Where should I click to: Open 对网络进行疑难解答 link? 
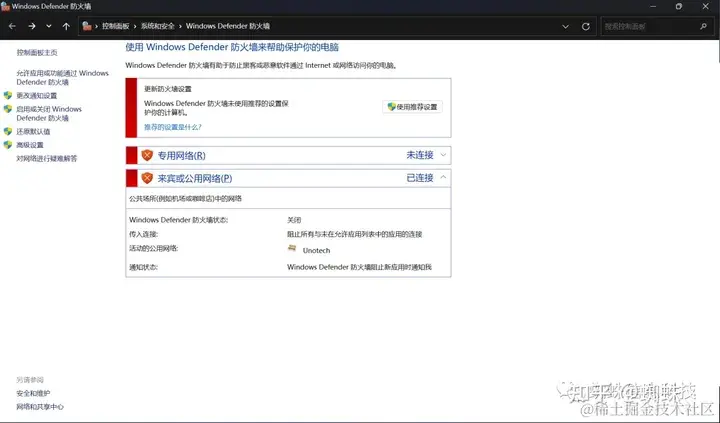pyautogui.click(x=47, y=158)
